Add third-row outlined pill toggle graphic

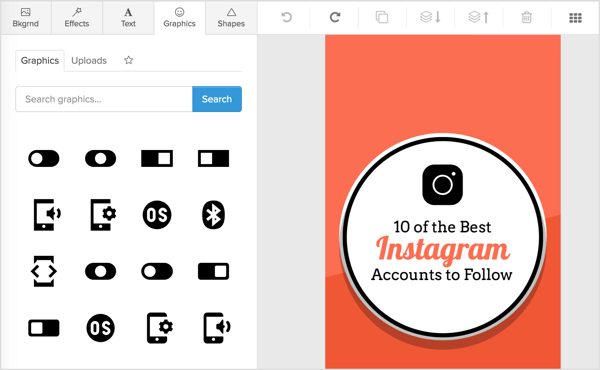(157, 271)
